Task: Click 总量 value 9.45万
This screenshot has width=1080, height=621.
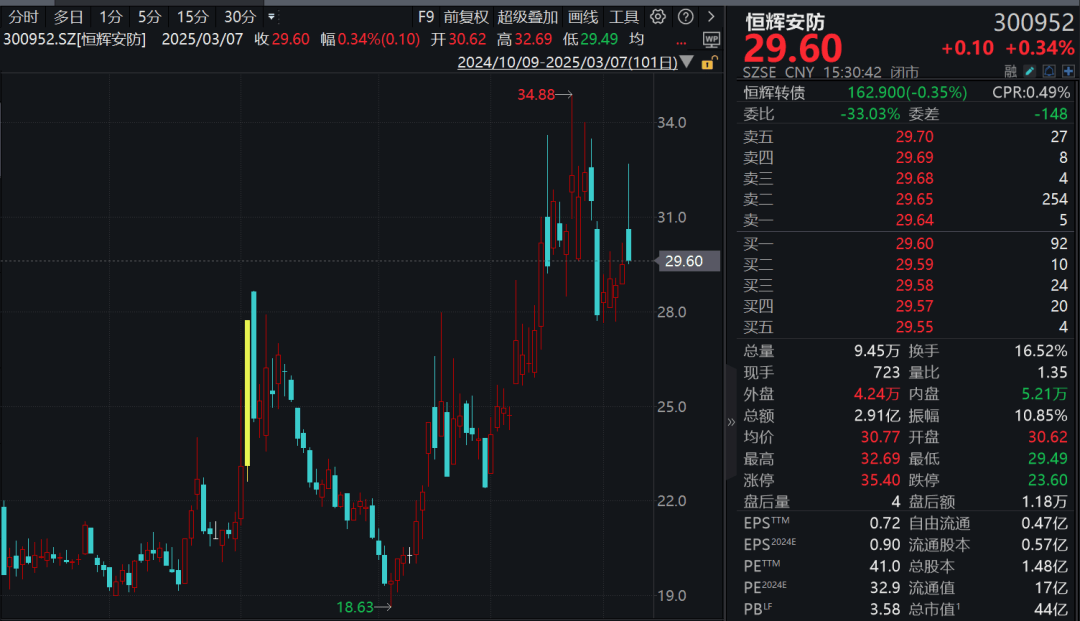Action: coord(877,350)
